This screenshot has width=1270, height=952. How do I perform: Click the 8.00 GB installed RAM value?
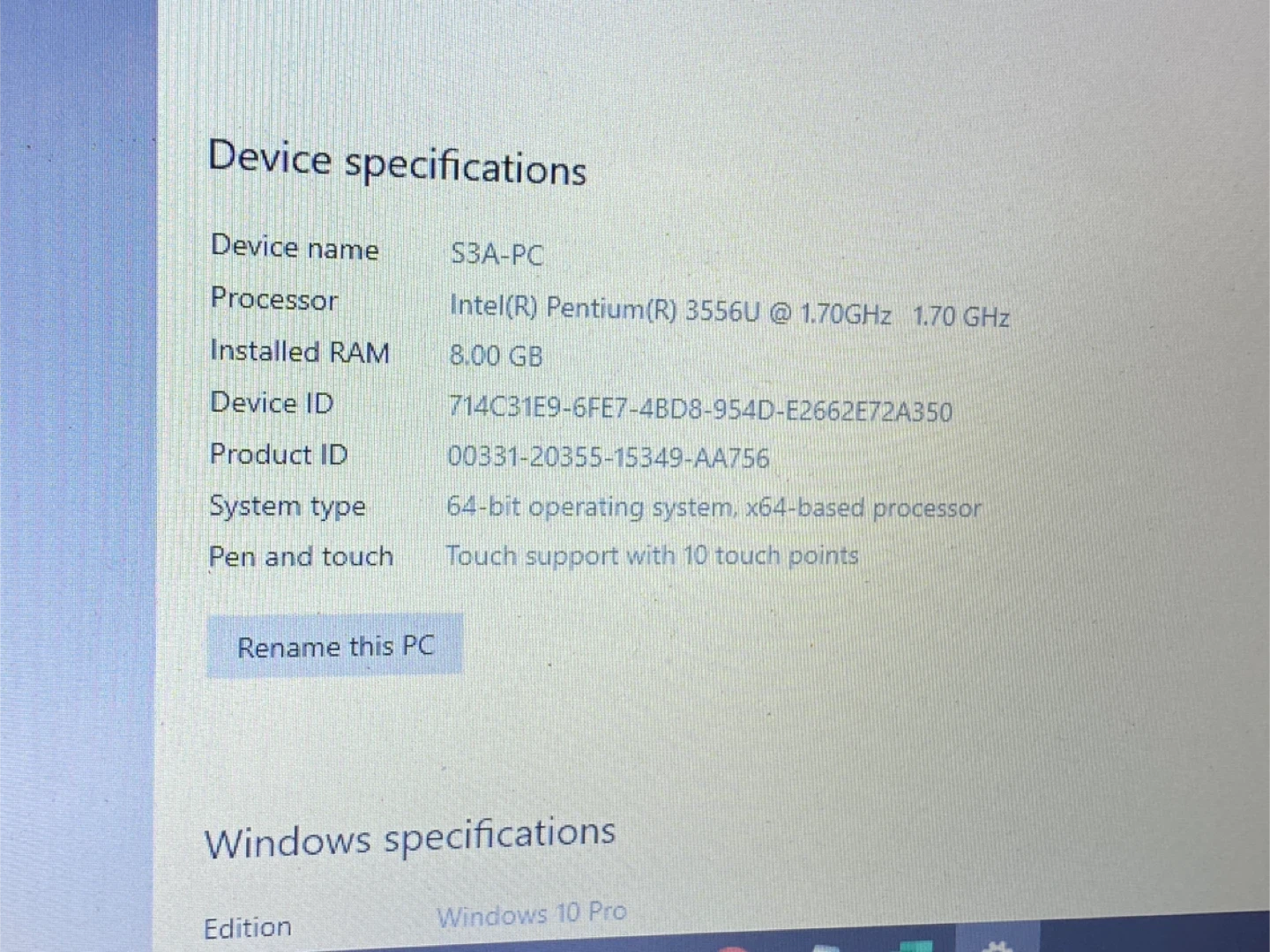click(496, 355)
